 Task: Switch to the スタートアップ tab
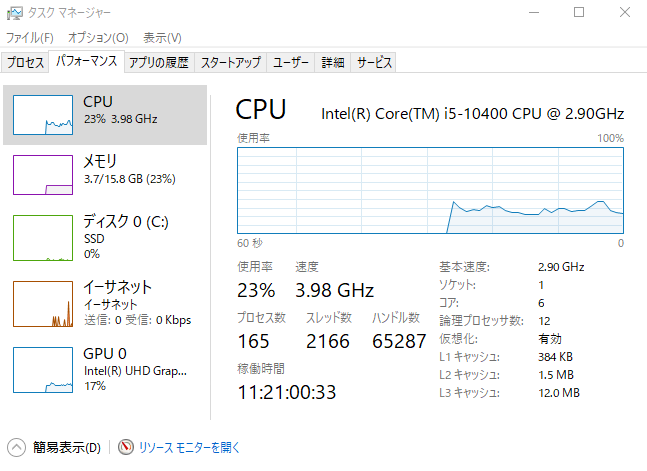[230, 62]
